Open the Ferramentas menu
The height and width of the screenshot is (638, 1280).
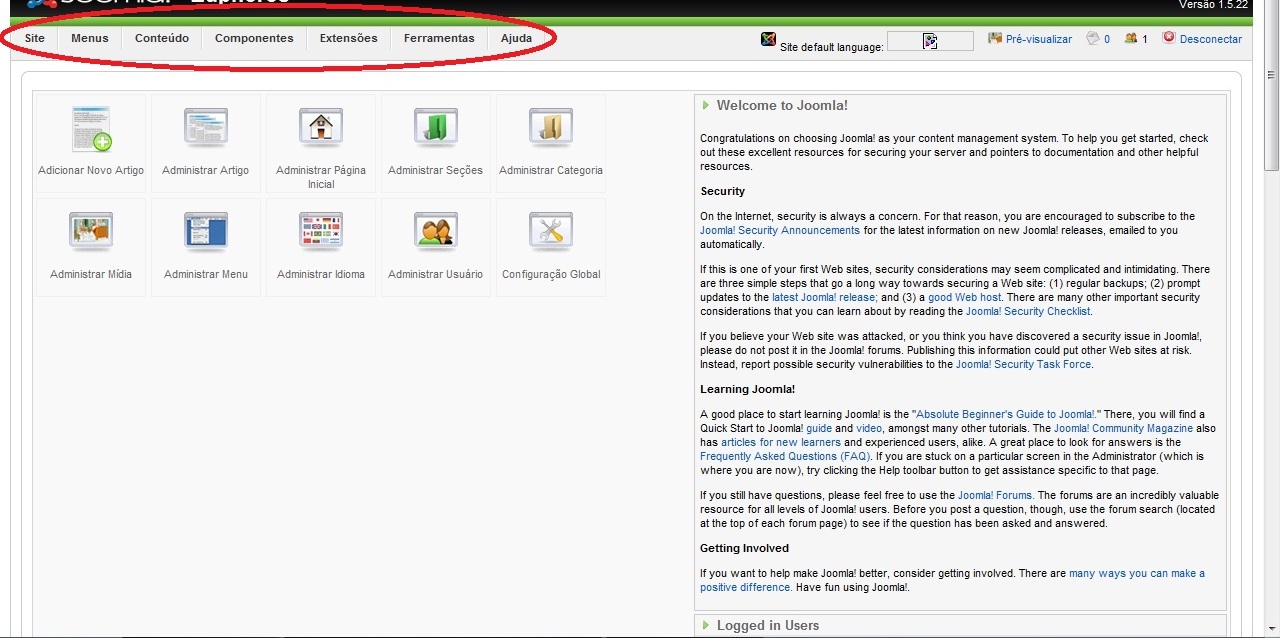(439, 38)
